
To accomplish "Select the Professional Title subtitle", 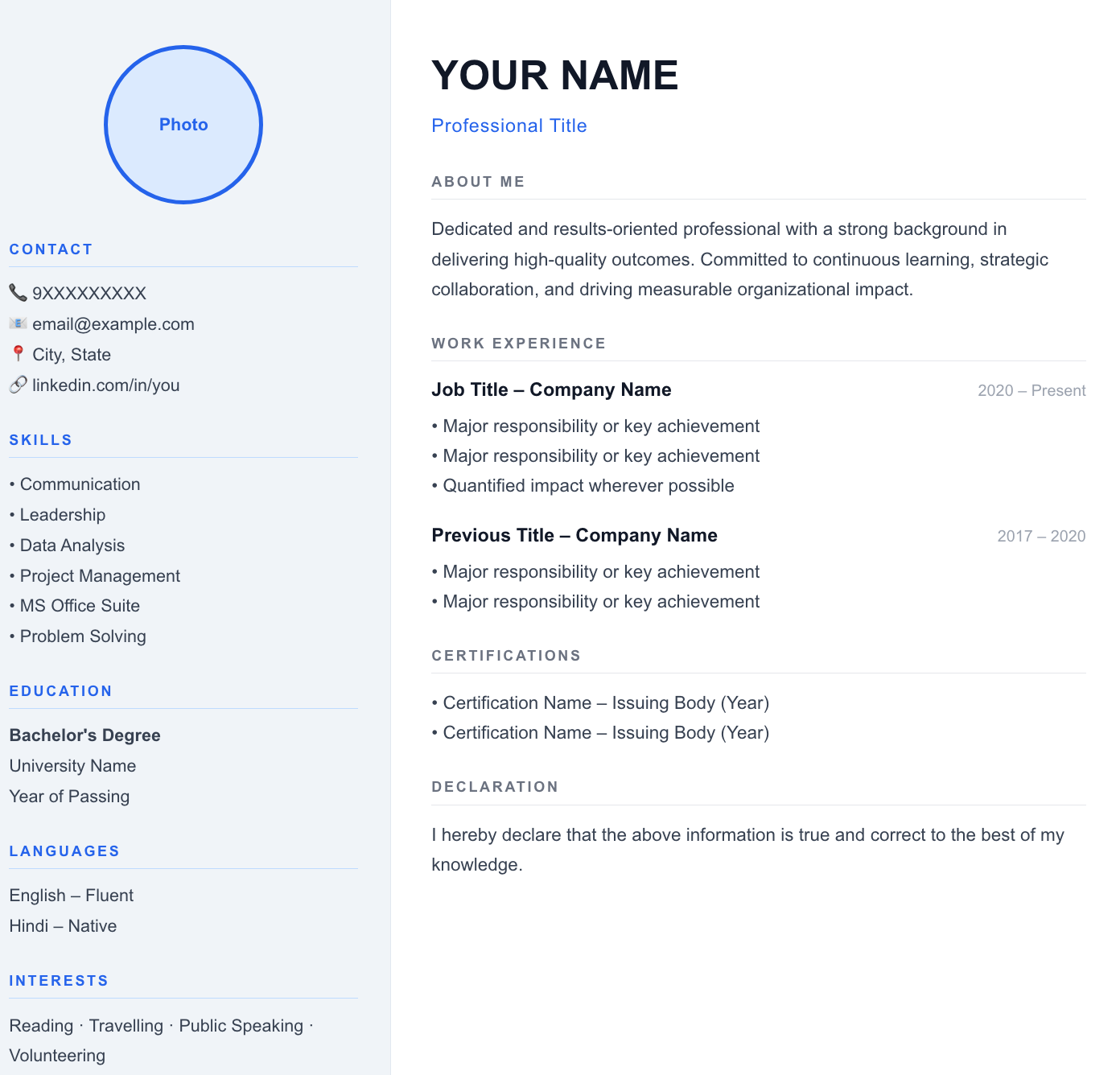I will (509, 126).
